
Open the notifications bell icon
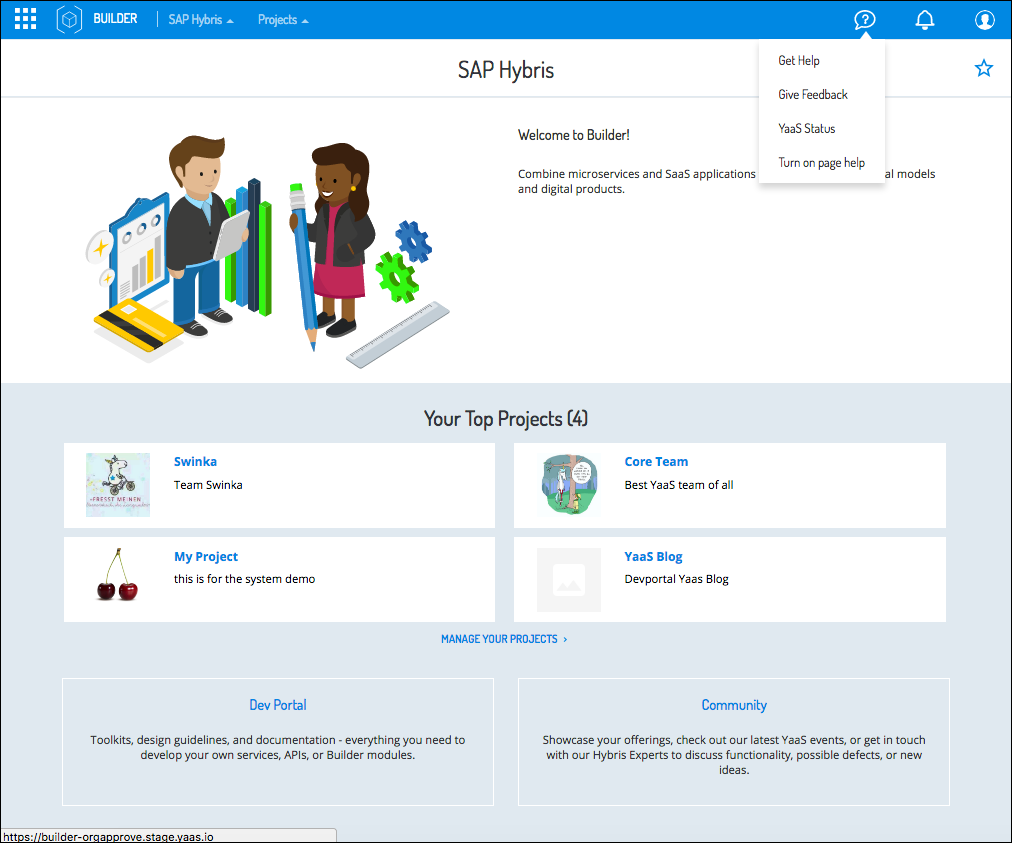pos(924,20)
